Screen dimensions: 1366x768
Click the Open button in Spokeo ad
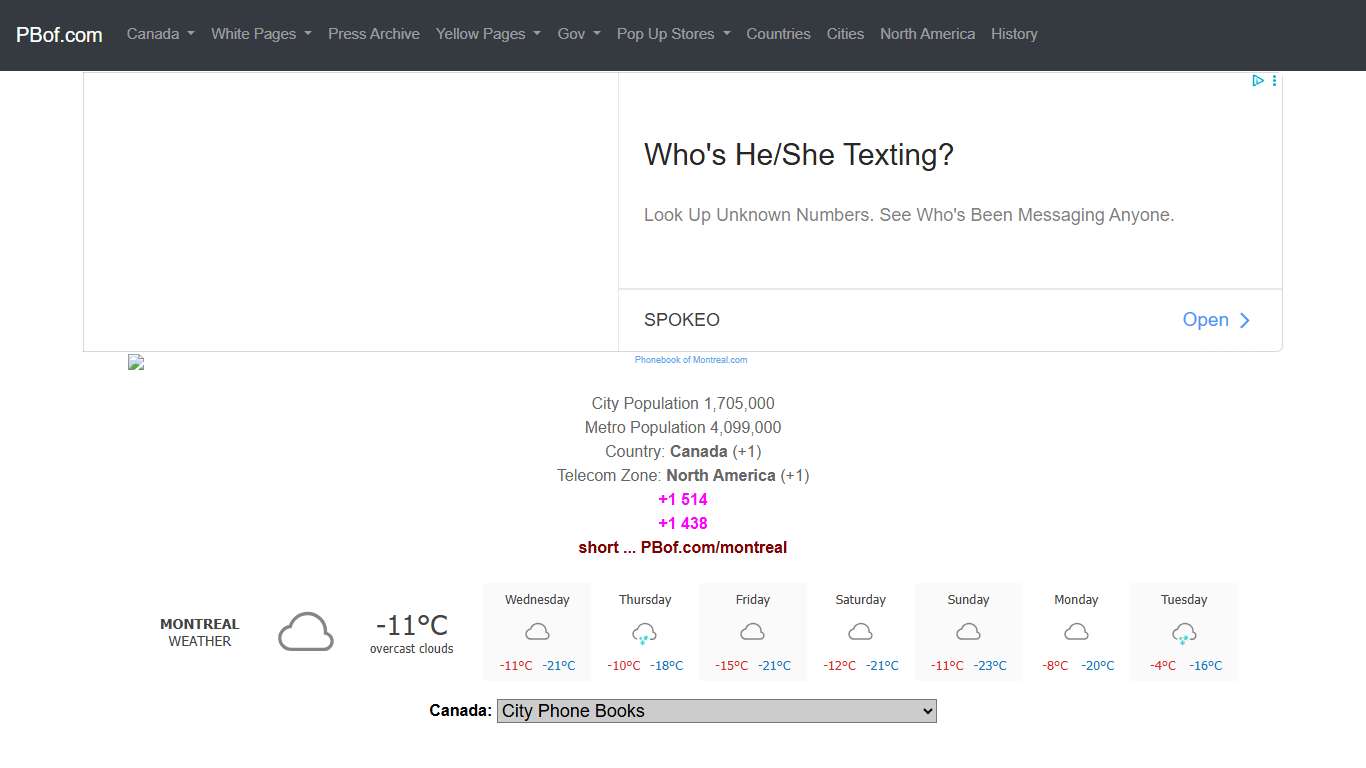click(x=1216, y=320)
